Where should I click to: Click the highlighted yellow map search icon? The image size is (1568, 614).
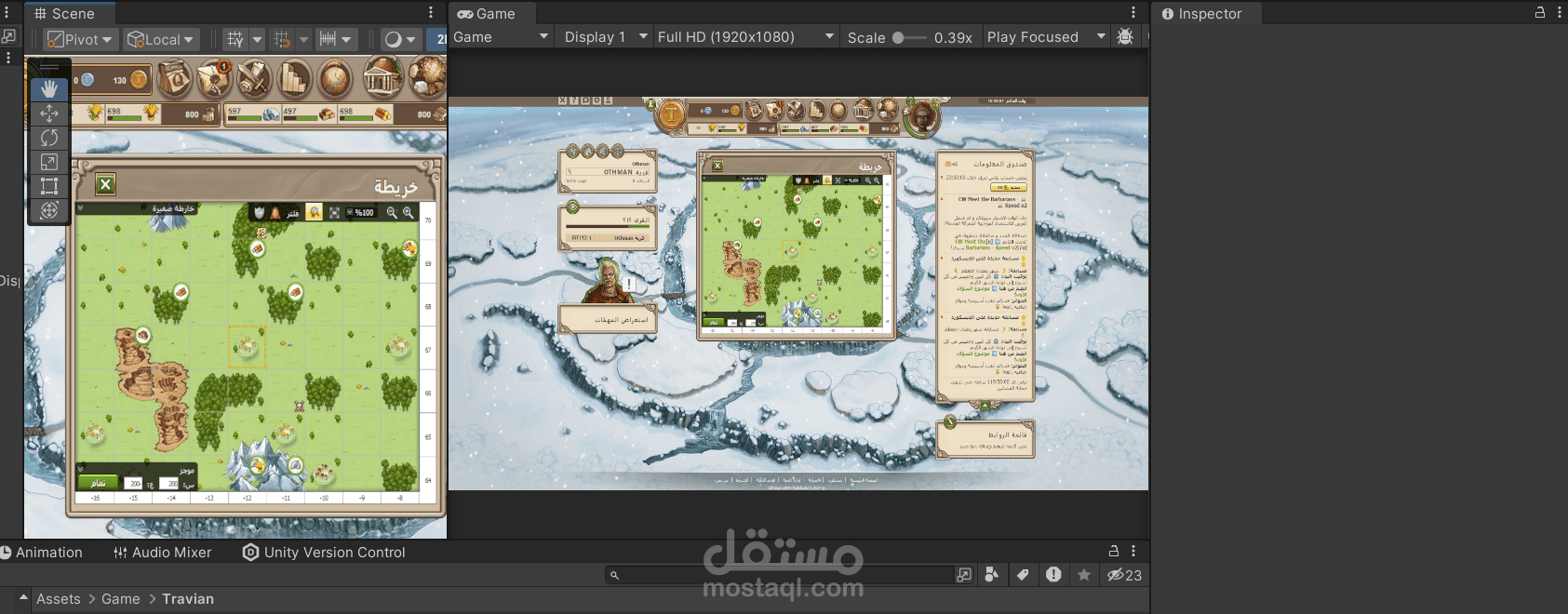(x=315, y=213)
